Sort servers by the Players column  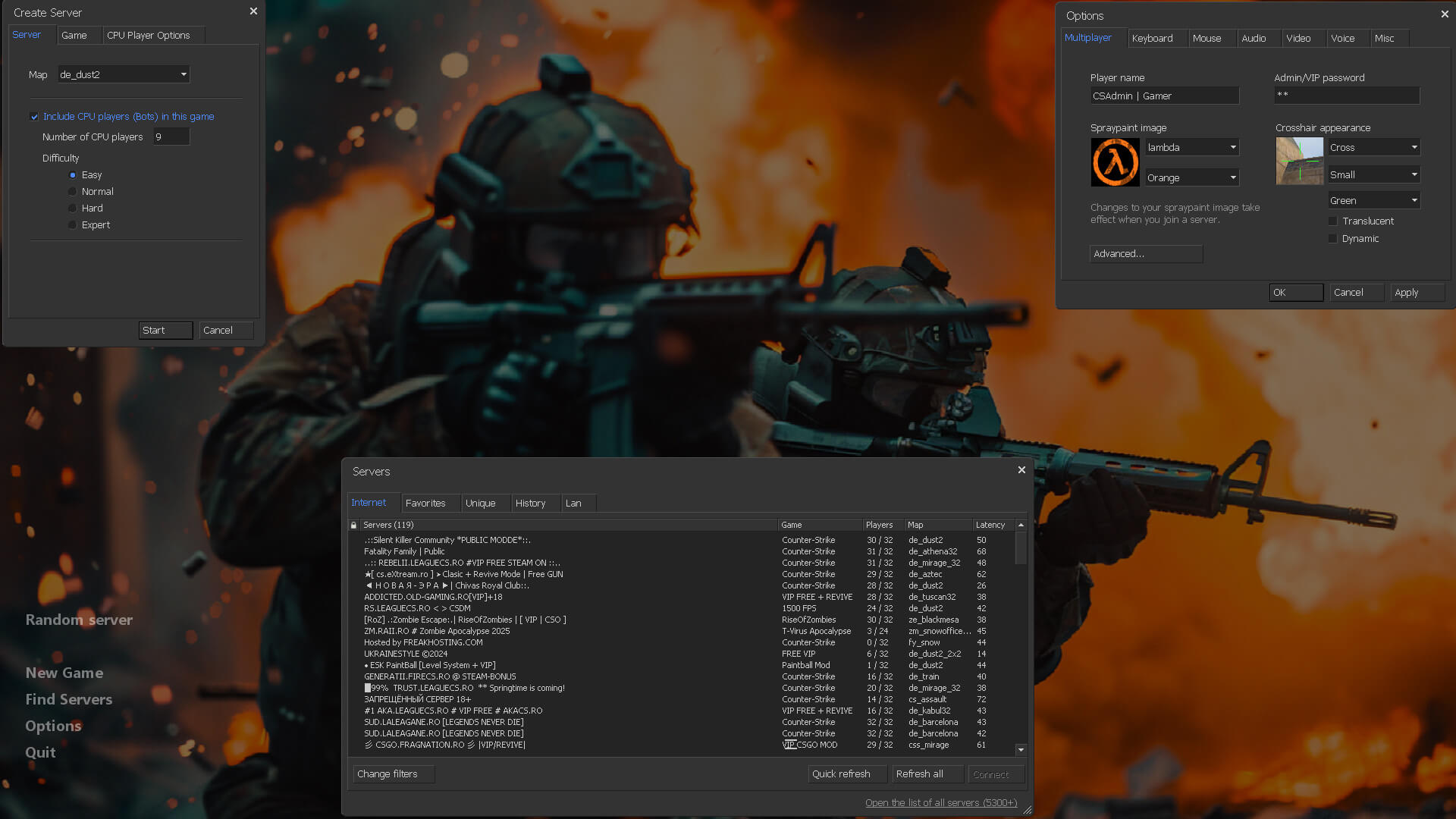(883, 525)
